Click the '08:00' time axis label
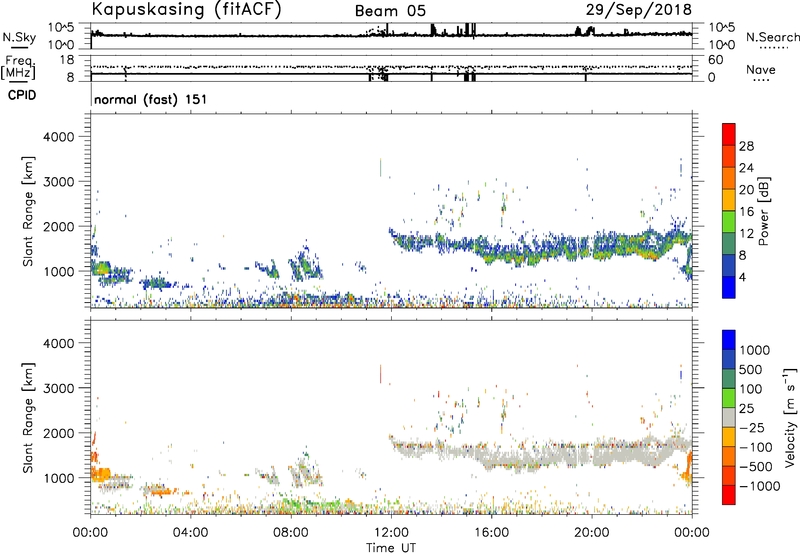The width and height of the screenshot is (800, 554). point(291,533)
